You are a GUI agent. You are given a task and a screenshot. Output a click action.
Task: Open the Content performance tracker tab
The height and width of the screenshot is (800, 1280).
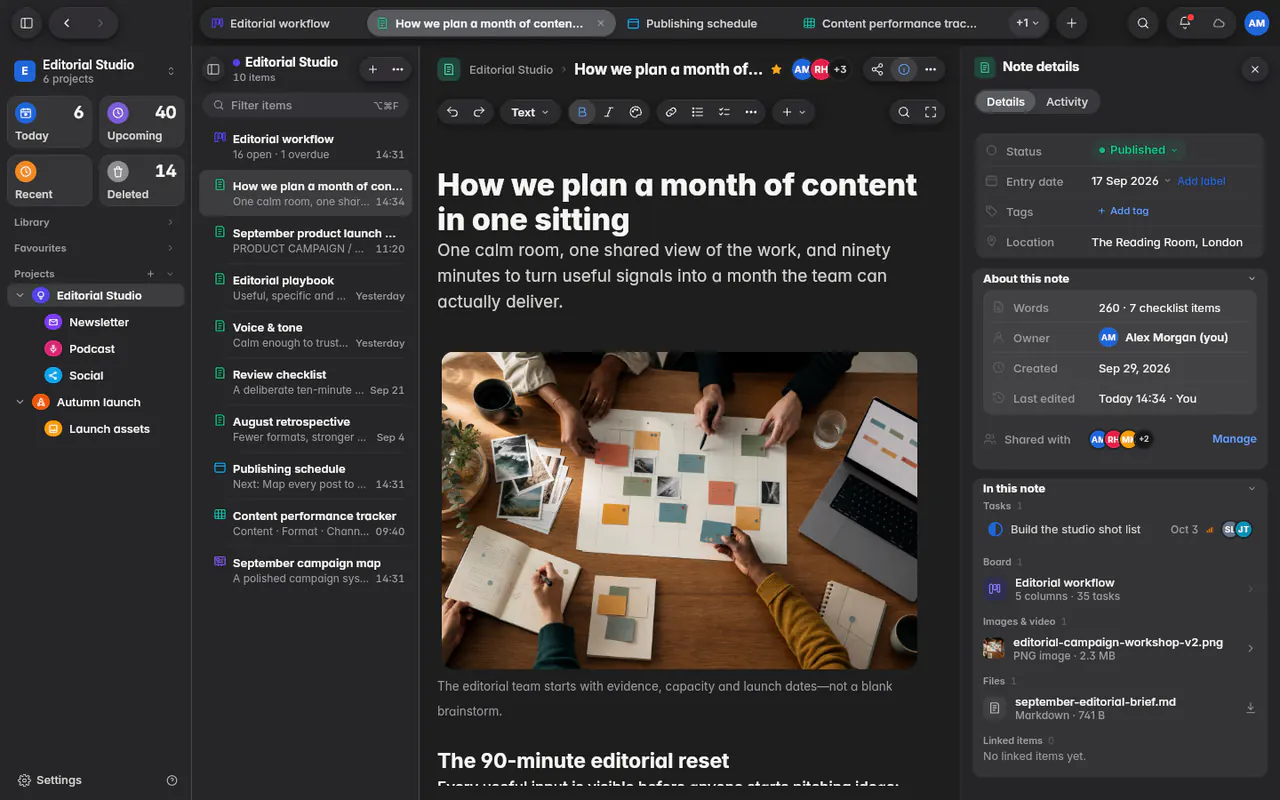pos(899,23)
